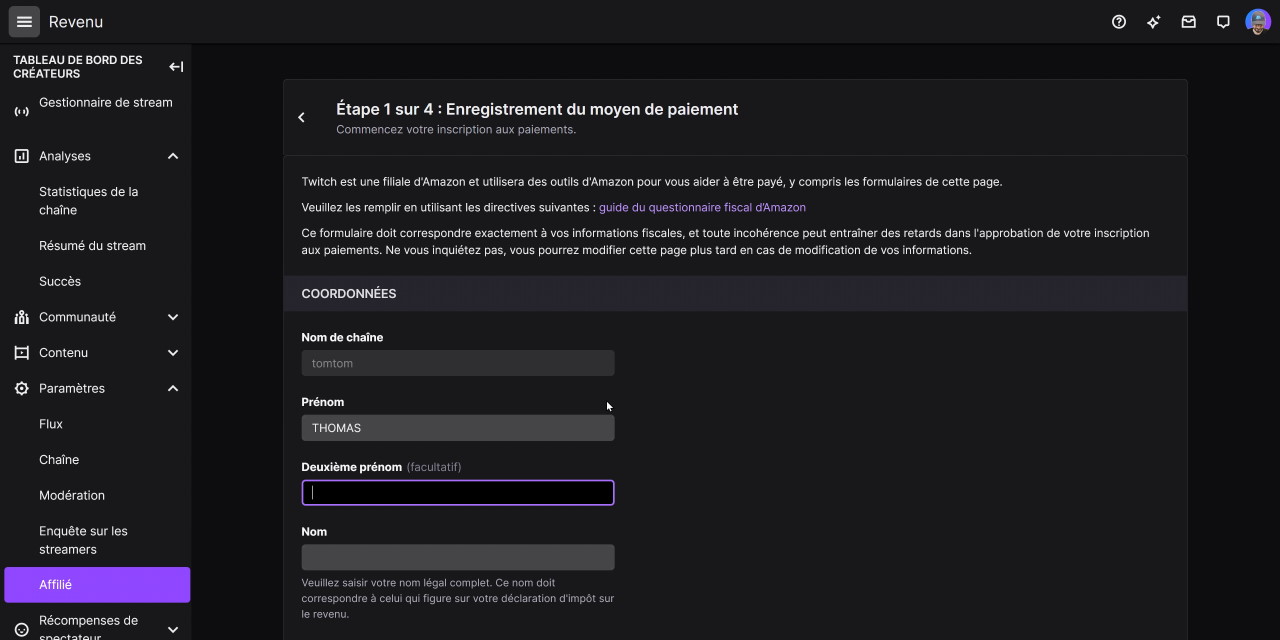The image size is (1280, 640).
Task: Collapse the Paramètres section
Action: [x=172, y=388]
